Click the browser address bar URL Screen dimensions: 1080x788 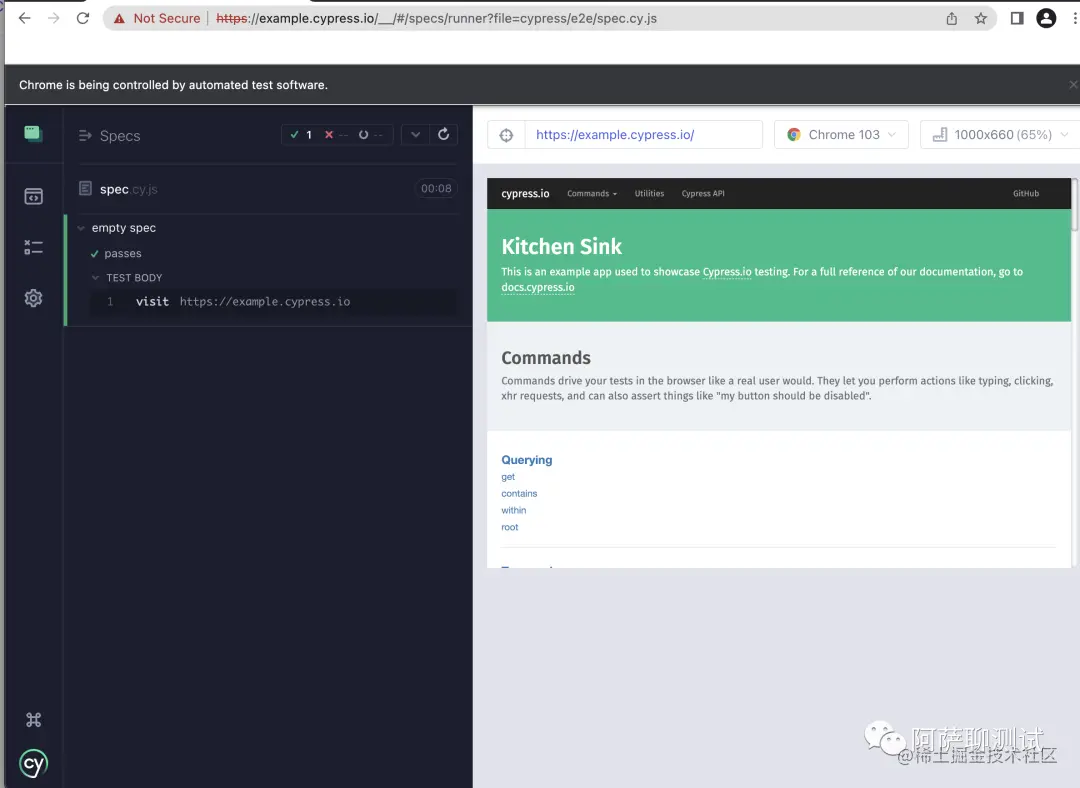(x=437, y=19)
